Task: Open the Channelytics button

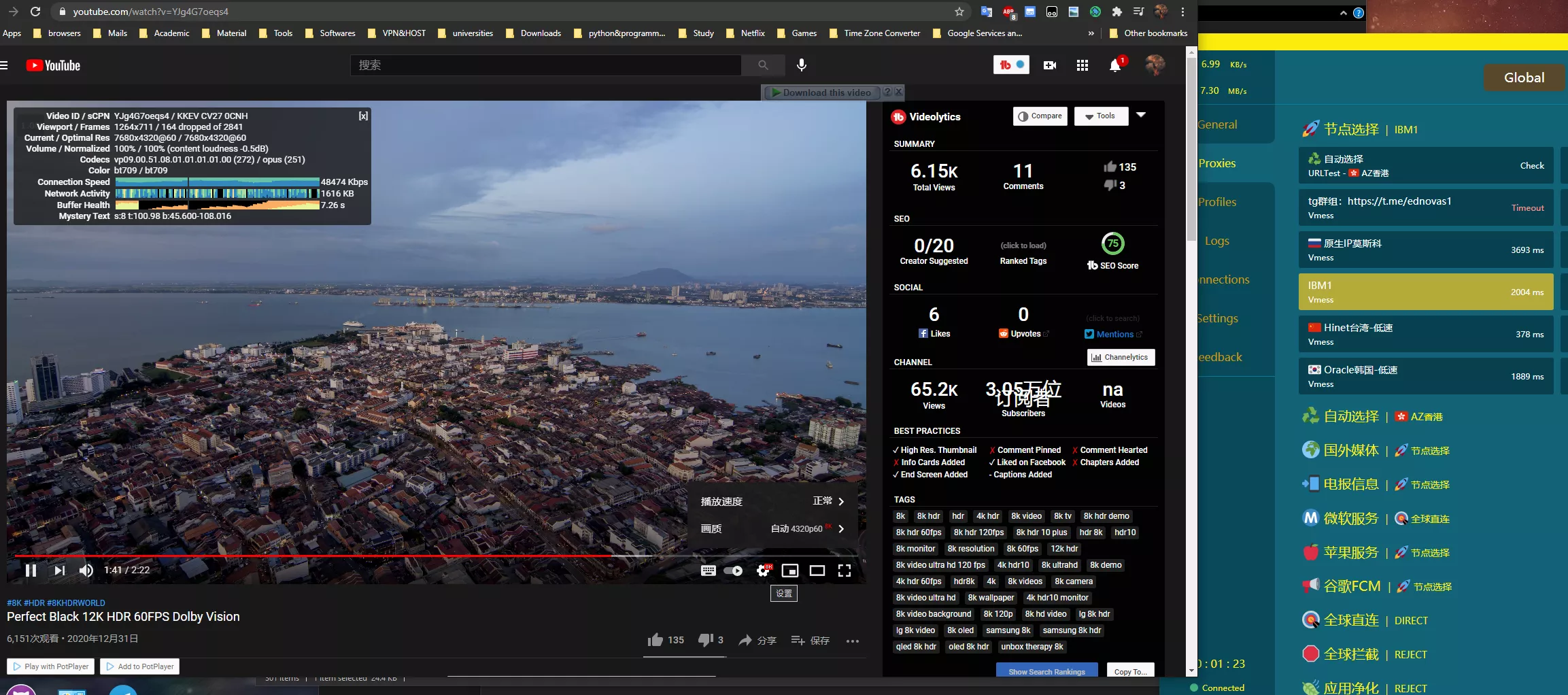Action: coord(1120,358)
